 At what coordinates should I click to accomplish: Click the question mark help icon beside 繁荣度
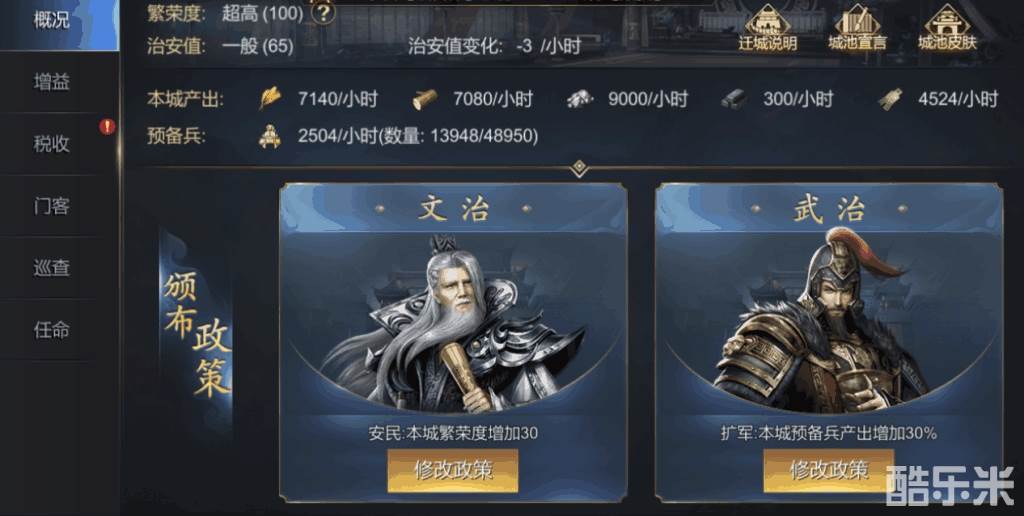[x=323, y=12]
